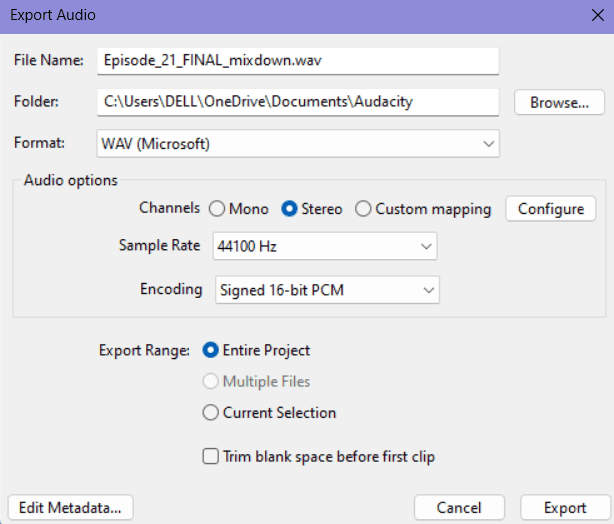Screen dimensions: 614x524
Task: Close the Export Audio dialog window
Action: [x=598, y=15]
